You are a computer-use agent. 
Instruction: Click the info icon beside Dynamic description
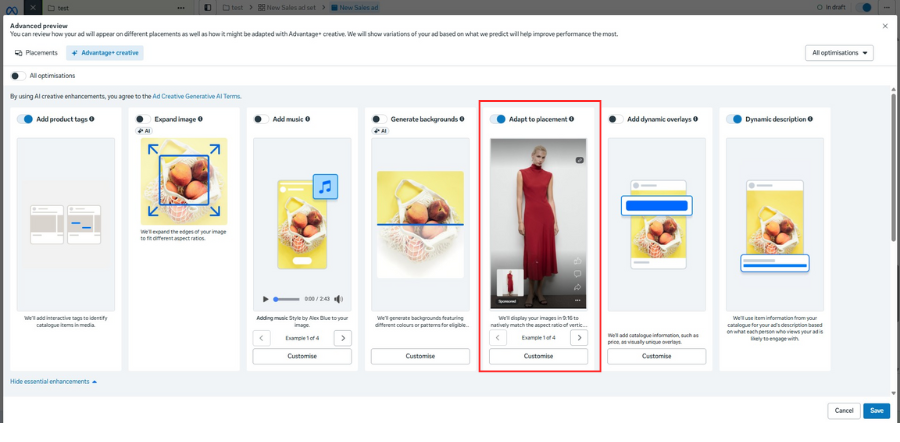point(810,119)
